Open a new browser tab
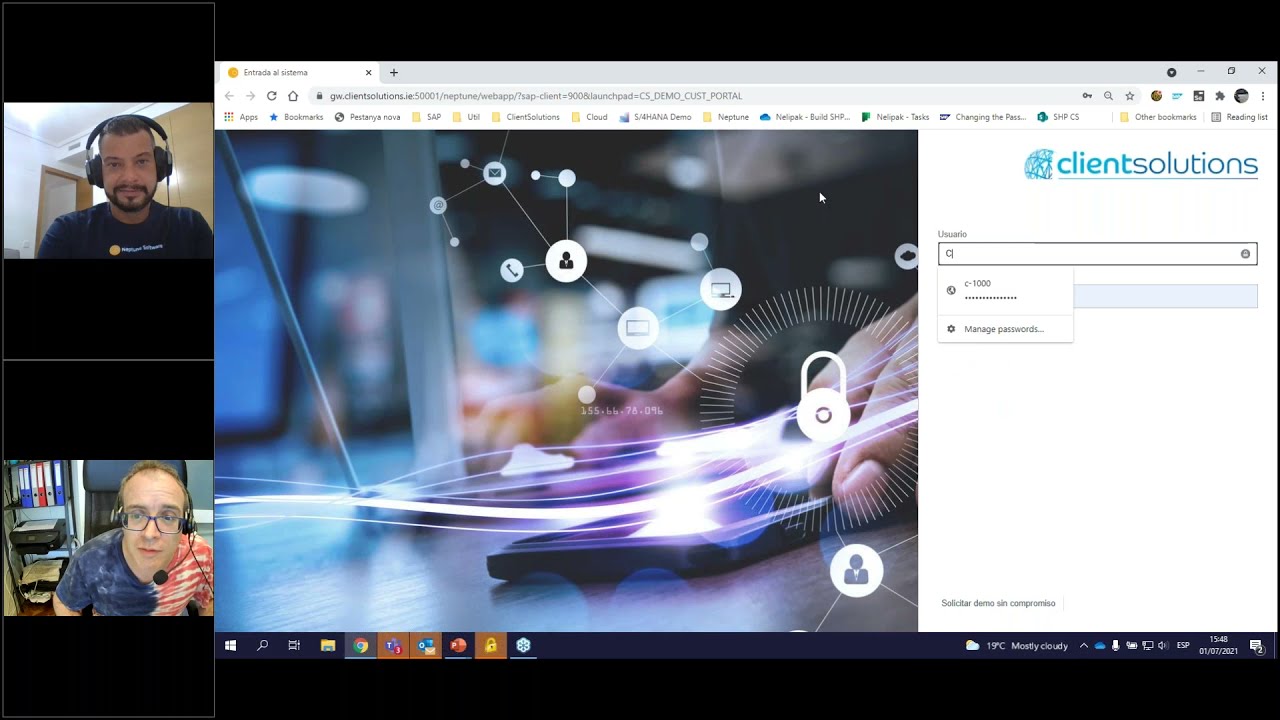This screenshot has height=720, width=1280. (394, 72)
